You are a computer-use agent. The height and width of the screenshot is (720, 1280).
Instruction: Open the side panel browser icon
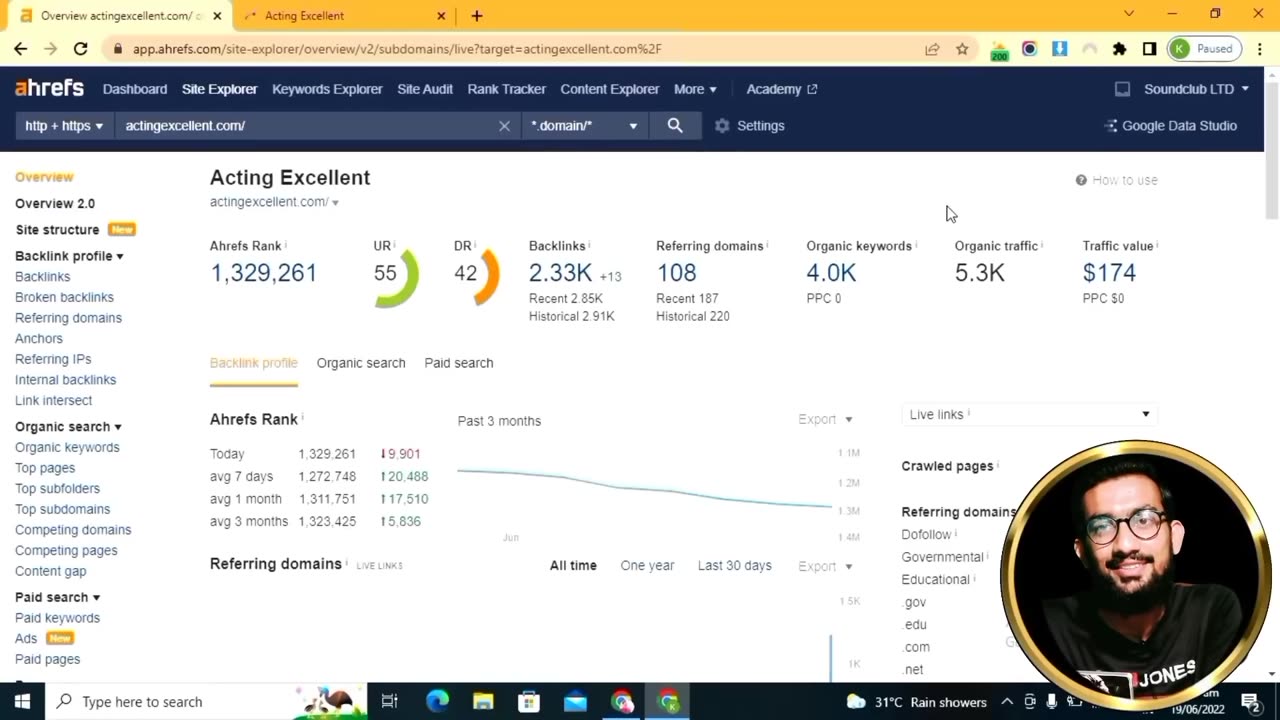coord(1149,49)
